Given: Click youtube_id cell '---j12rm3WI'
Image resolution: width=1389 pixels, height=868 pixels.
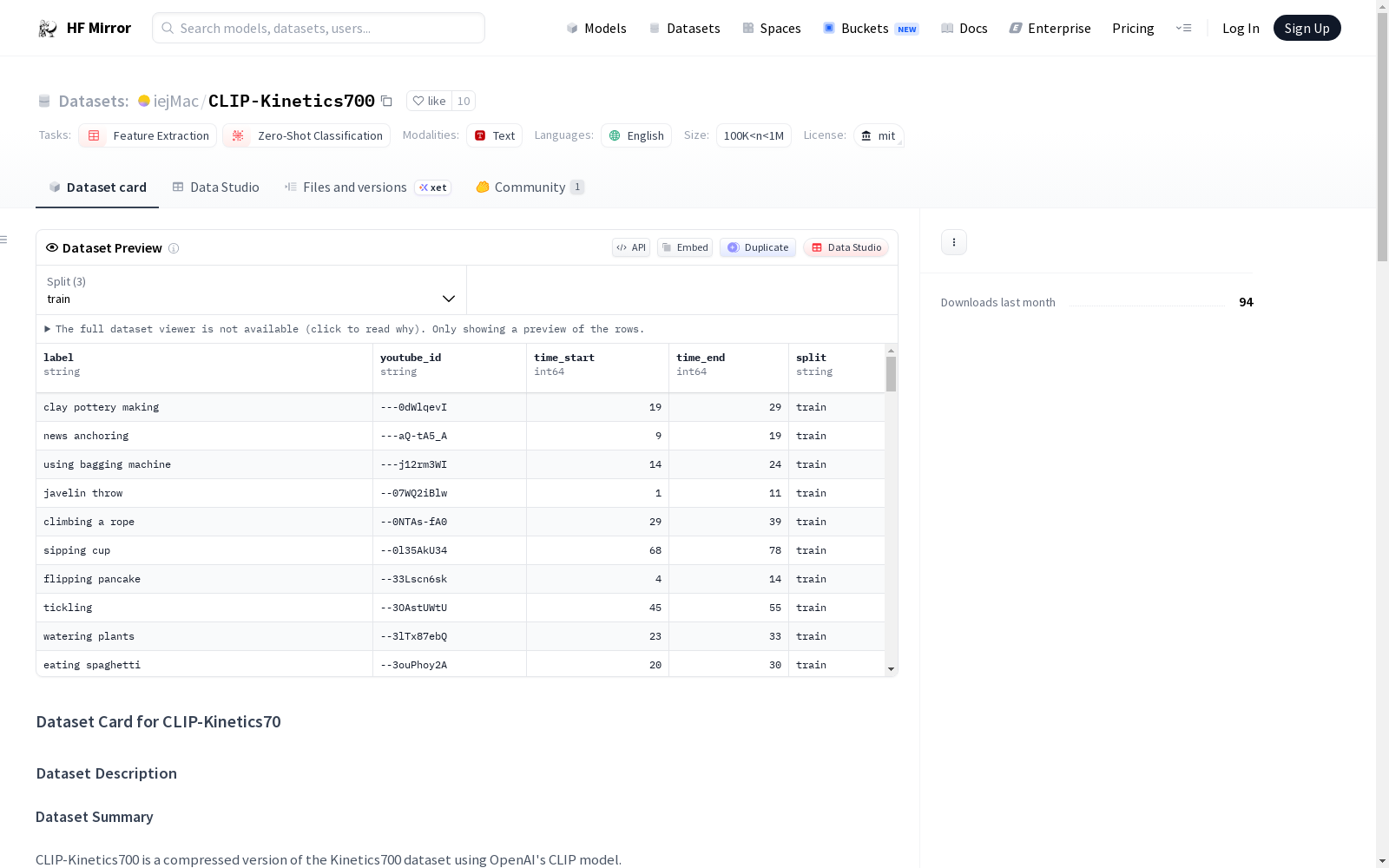Looking at the screenshot, I should pyautogui.click(x=449, y=464).
